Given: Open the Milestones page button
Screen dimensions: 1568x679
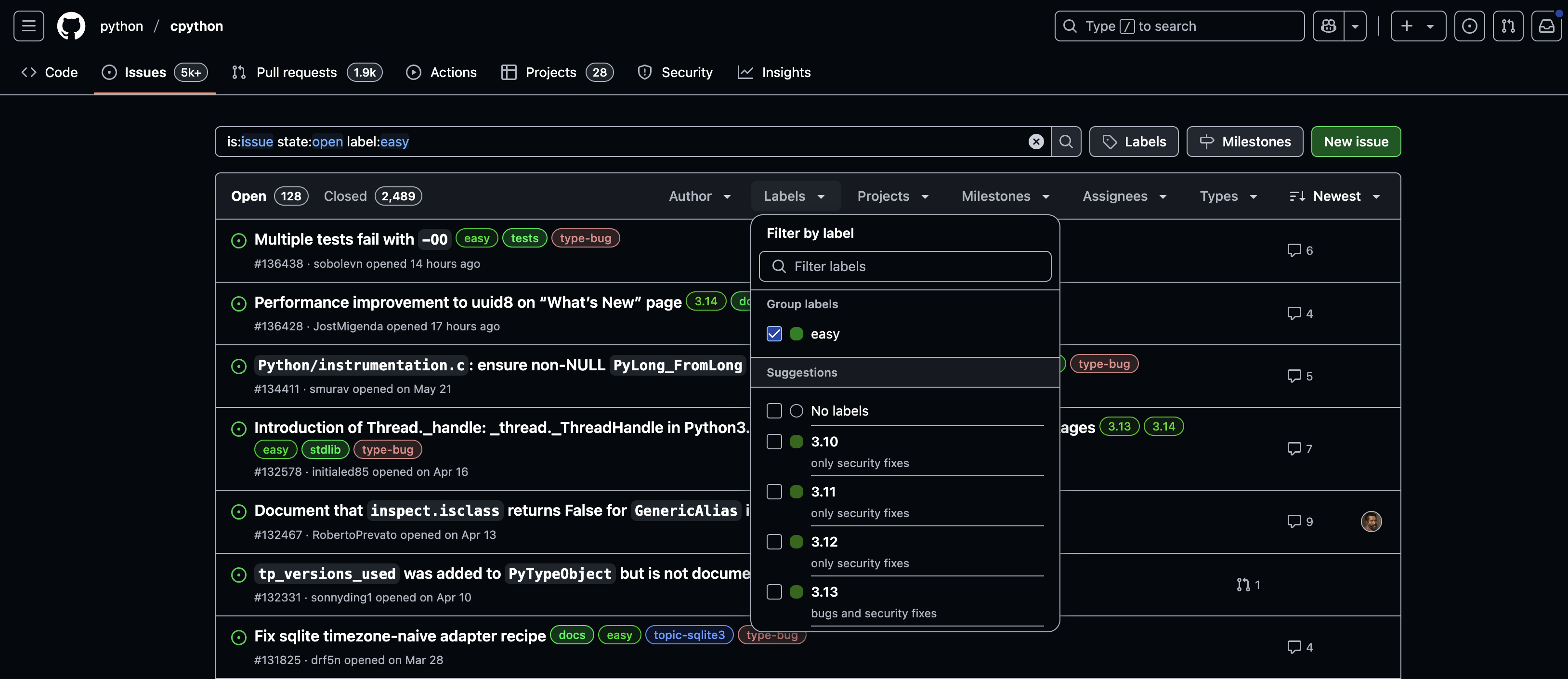Looking at the screenshot, I should [x=1245, y=142].
